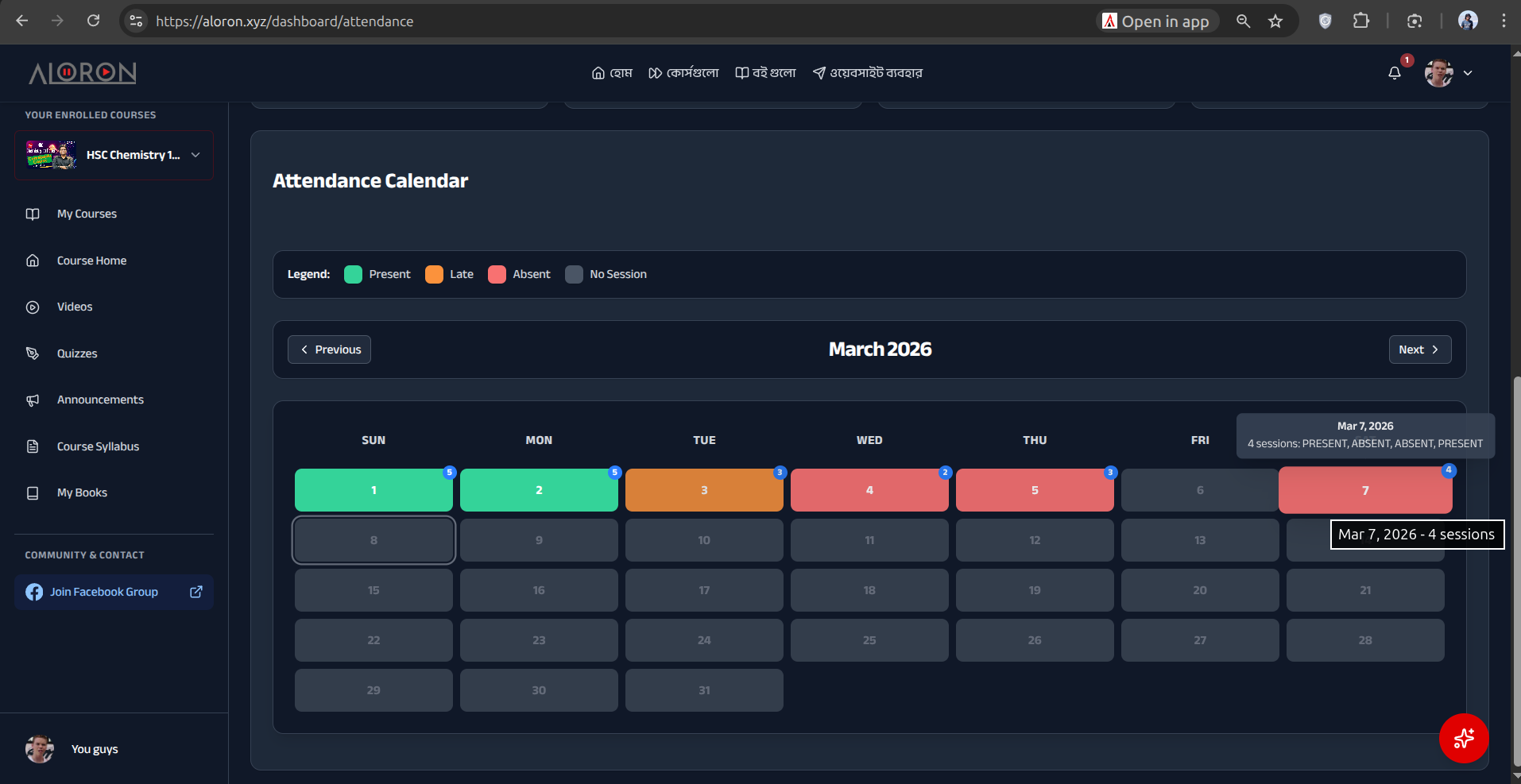1521x784 pixels.
Task: Click the red floating AI sparkle button
Action: pos(1464,739)
